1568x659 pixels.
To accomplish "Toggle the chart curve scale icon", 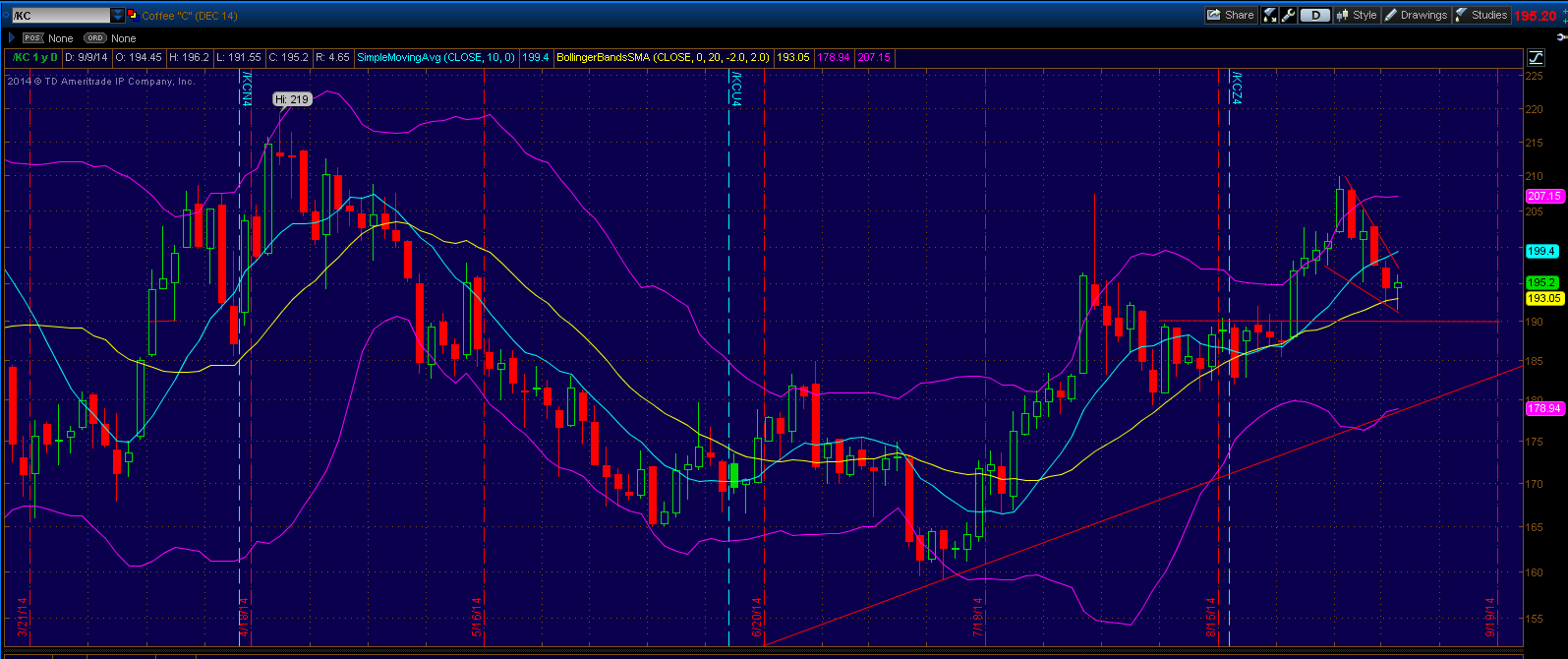I will (x=1535, y=58).
